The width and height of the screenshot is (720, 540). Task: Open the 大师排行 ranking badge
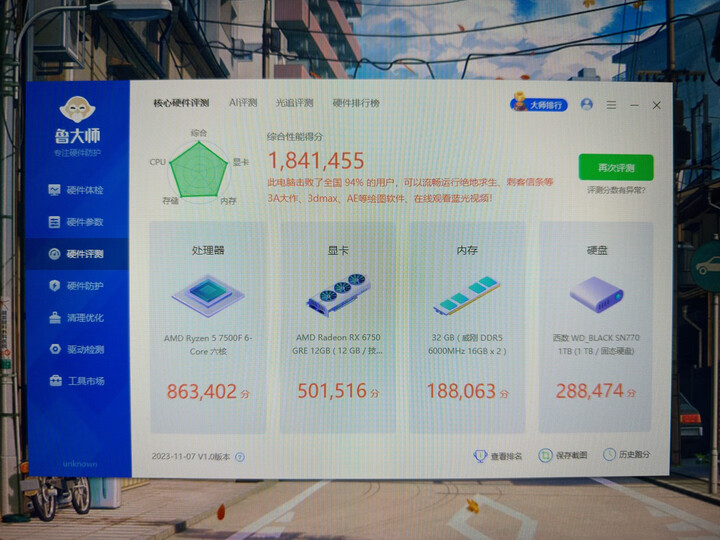click(x=539, y=104)
